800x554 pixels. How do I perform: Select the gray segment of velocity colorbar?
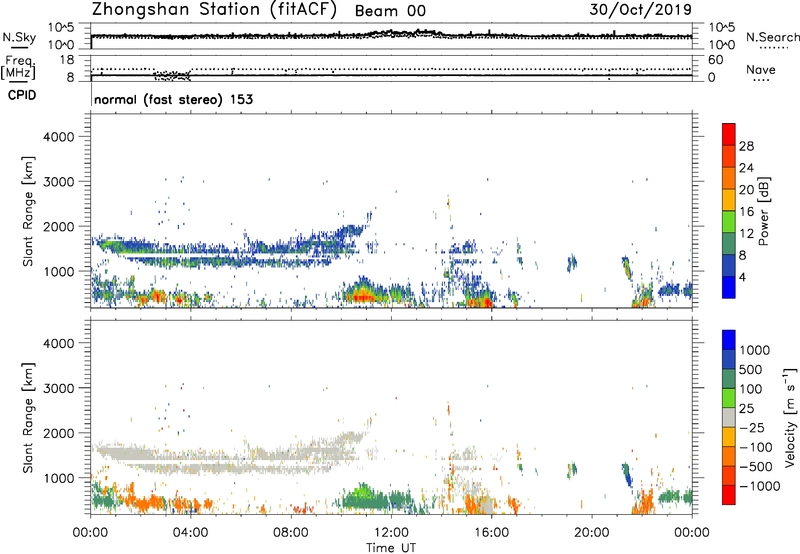729,417
